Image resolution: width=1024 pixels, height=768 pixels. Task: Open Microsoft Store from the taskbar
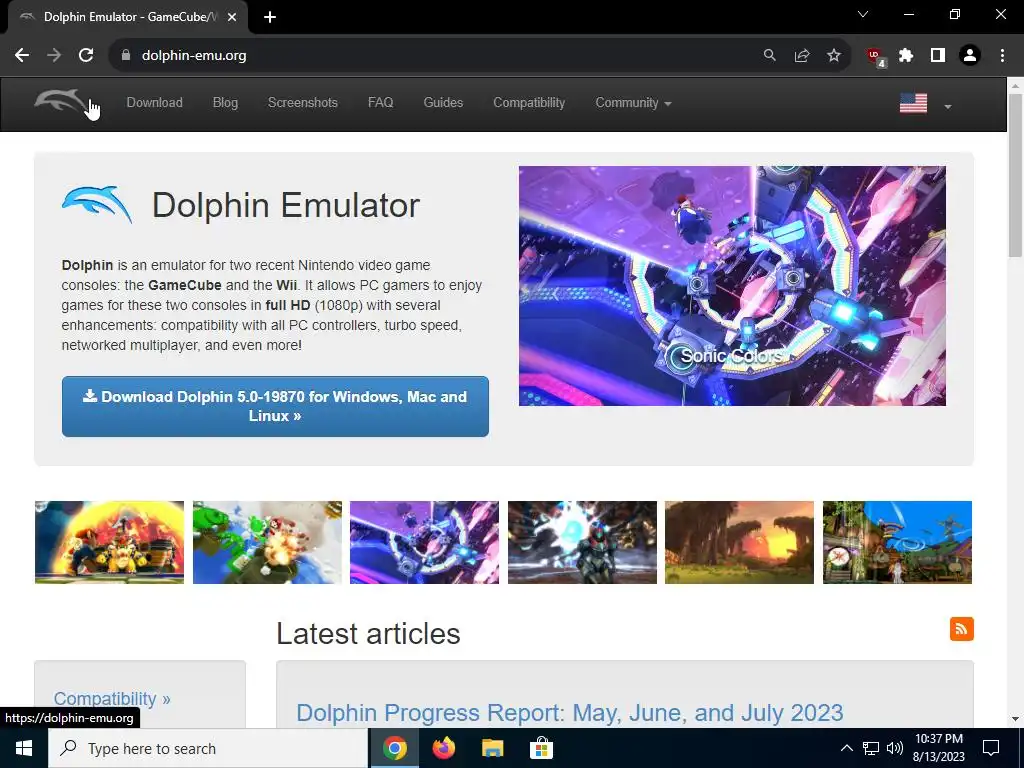pyautogui.click(x=541, y=748)
